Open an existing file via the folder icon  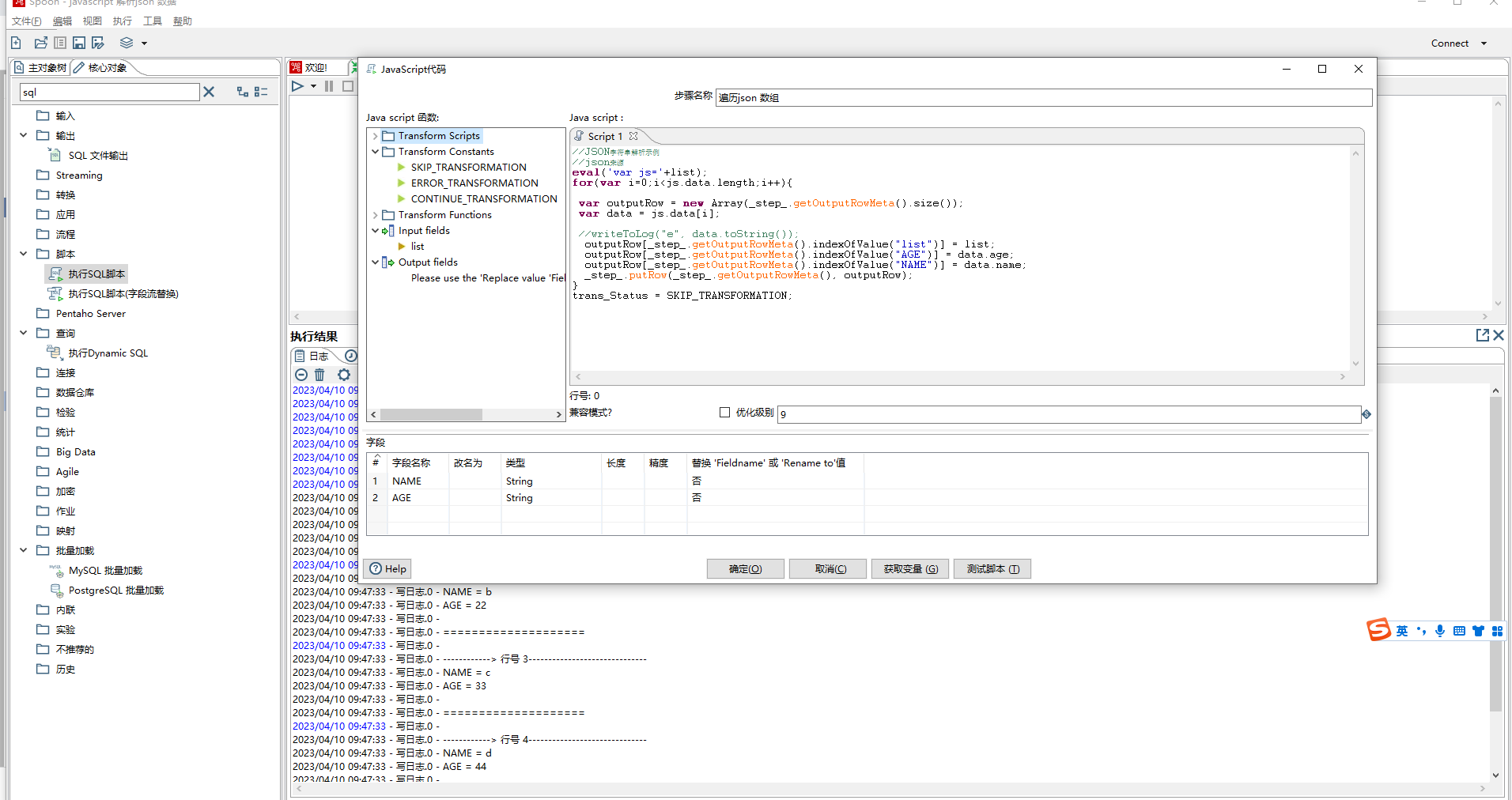(40, 43)
